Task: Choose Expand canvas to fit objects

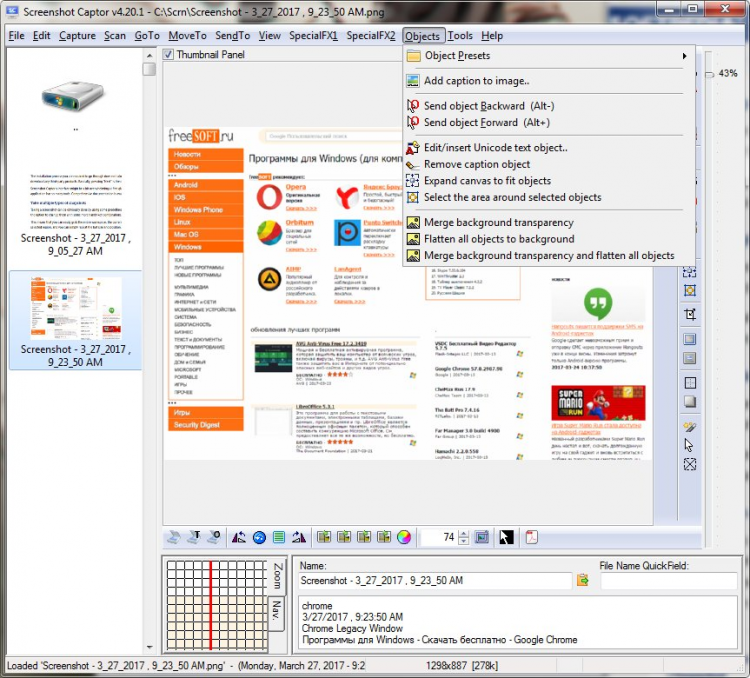Action: pos(548,181)
